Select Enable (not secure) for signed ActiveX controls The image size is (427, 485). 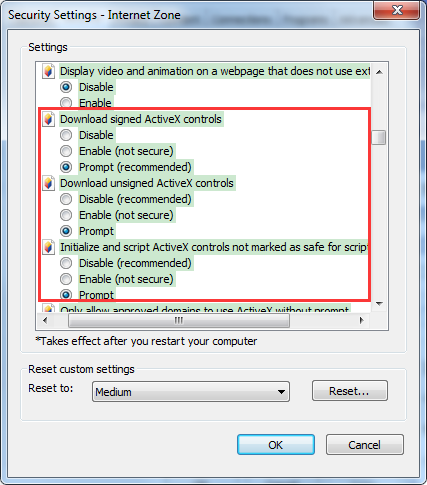click(x=66, y=151)
